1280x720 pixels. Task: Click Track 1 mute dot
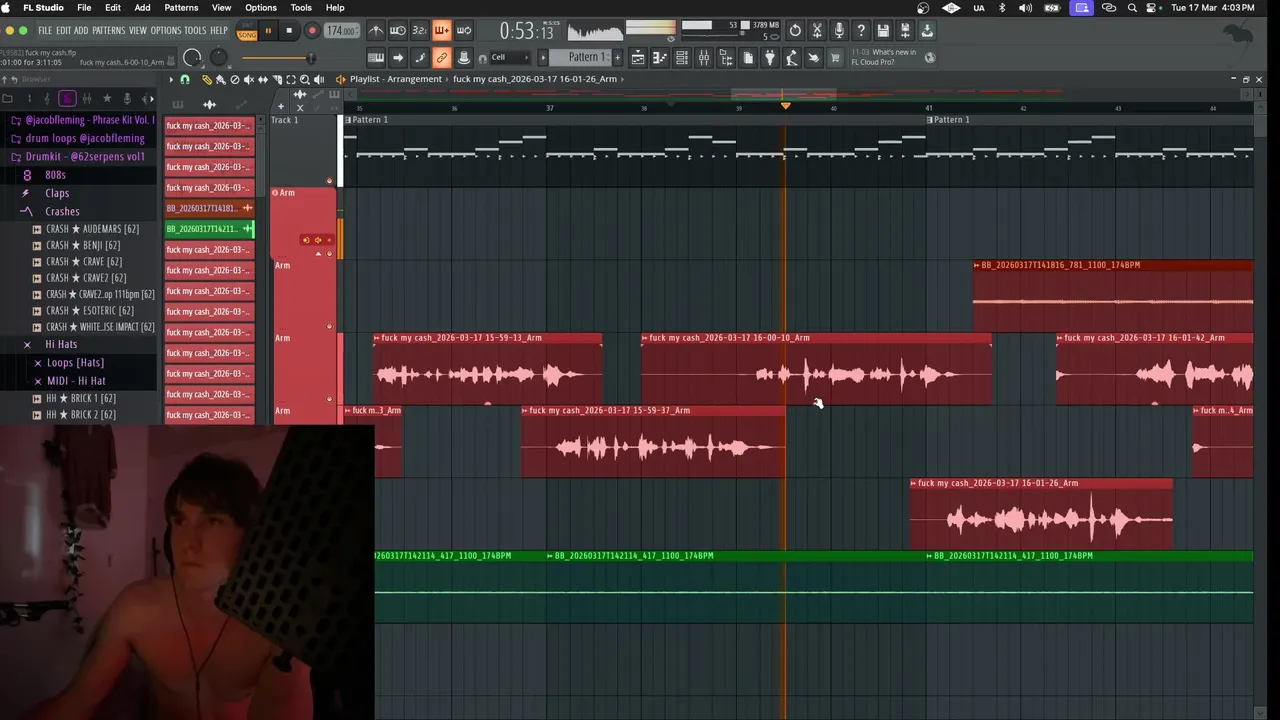coord(329,181)
